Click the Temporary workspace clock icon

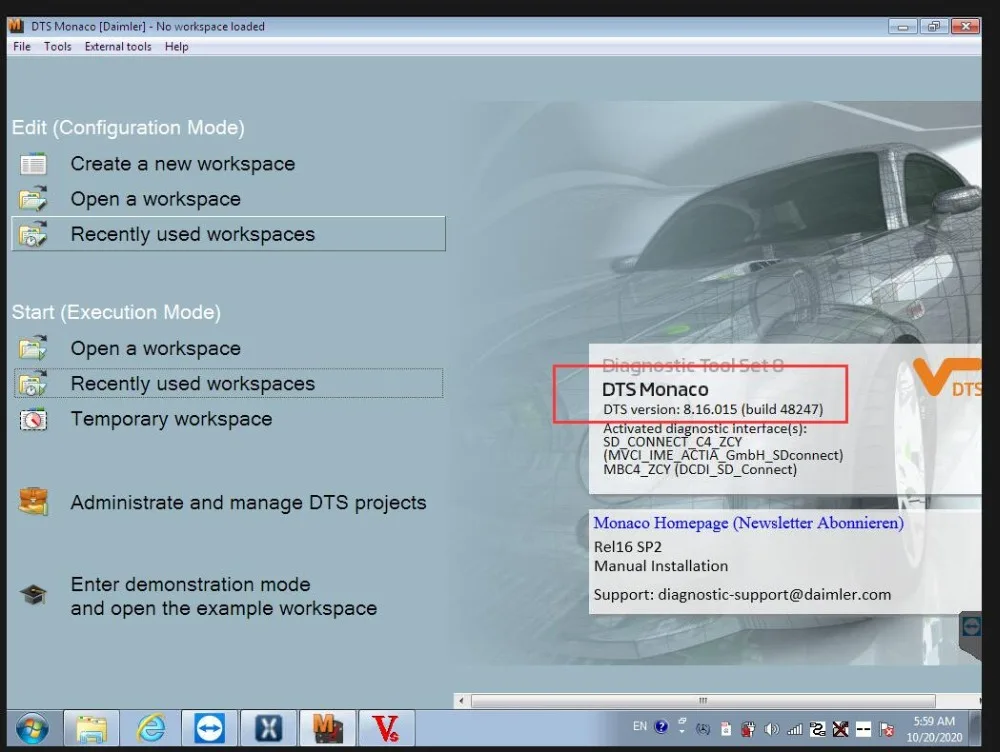coord(33,419)
